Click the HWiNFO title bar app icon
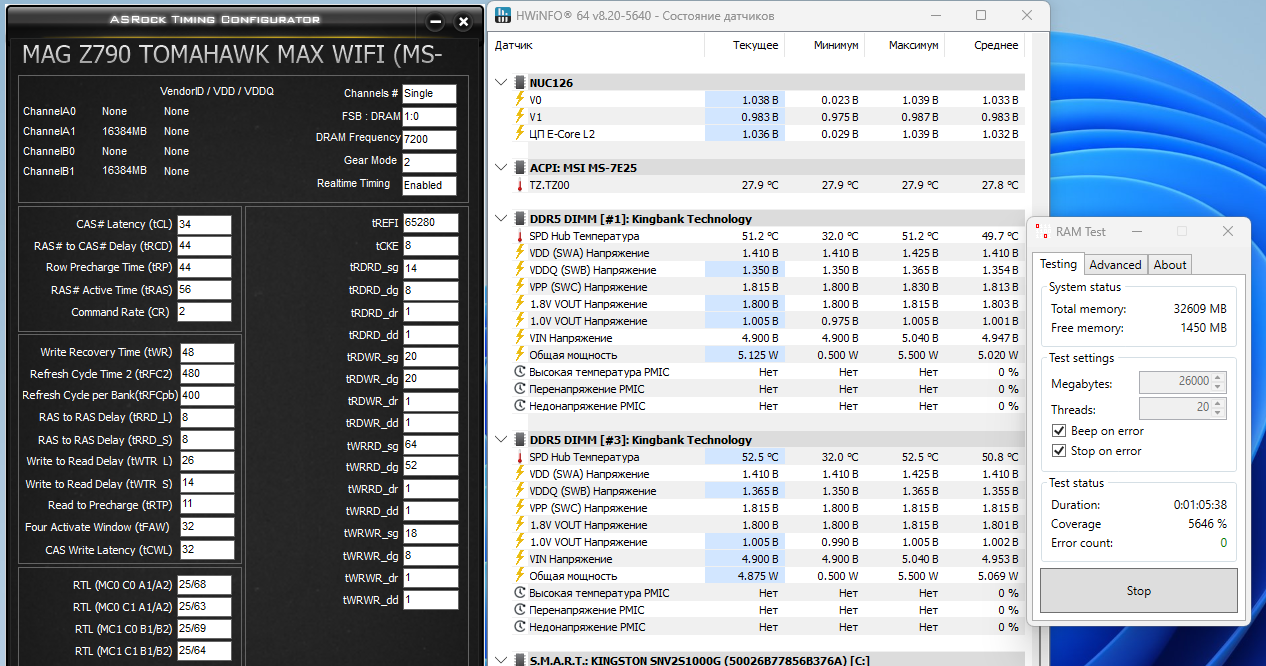This screenshot has height=666, width=1266. click(x=502, y=15)
